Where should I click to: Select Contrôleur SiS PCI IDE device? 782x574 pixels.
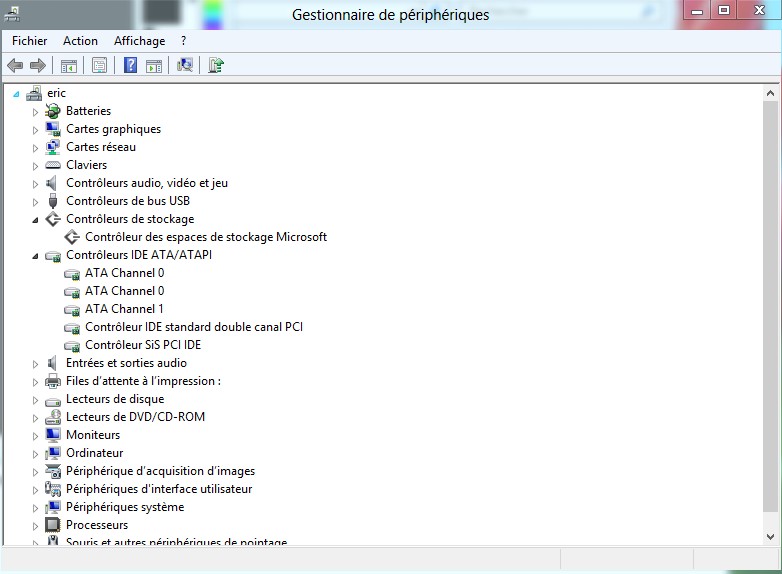(x=142, y=345)
